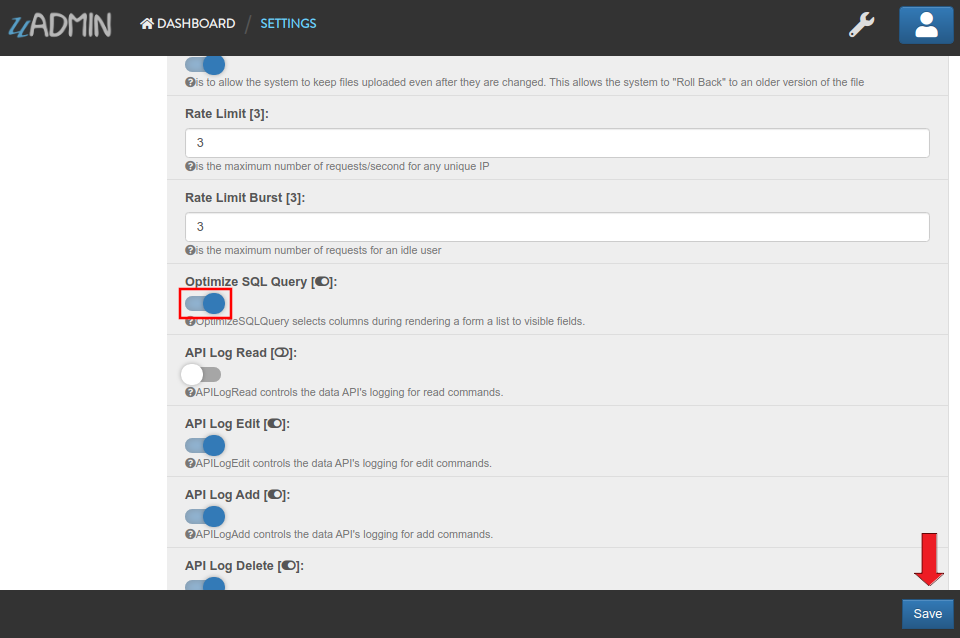This screenshot has width=960, height=638.
Task: Open the user profile menu icon
Action: (926, 25)
